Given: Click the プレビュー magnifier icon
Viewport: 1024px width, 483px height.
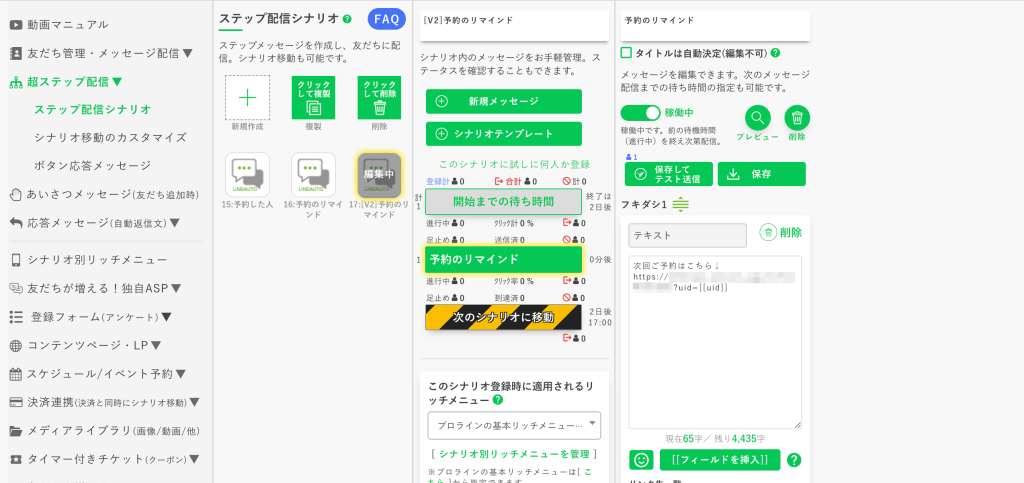Looking at the screenshot, I should click(x=758, y=118).
